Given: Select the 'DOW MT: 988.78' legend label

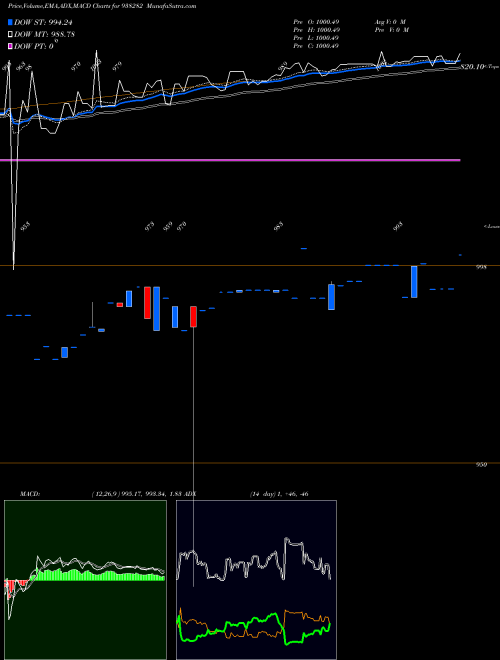Looking at the screenshot, I should coord(44,35).
